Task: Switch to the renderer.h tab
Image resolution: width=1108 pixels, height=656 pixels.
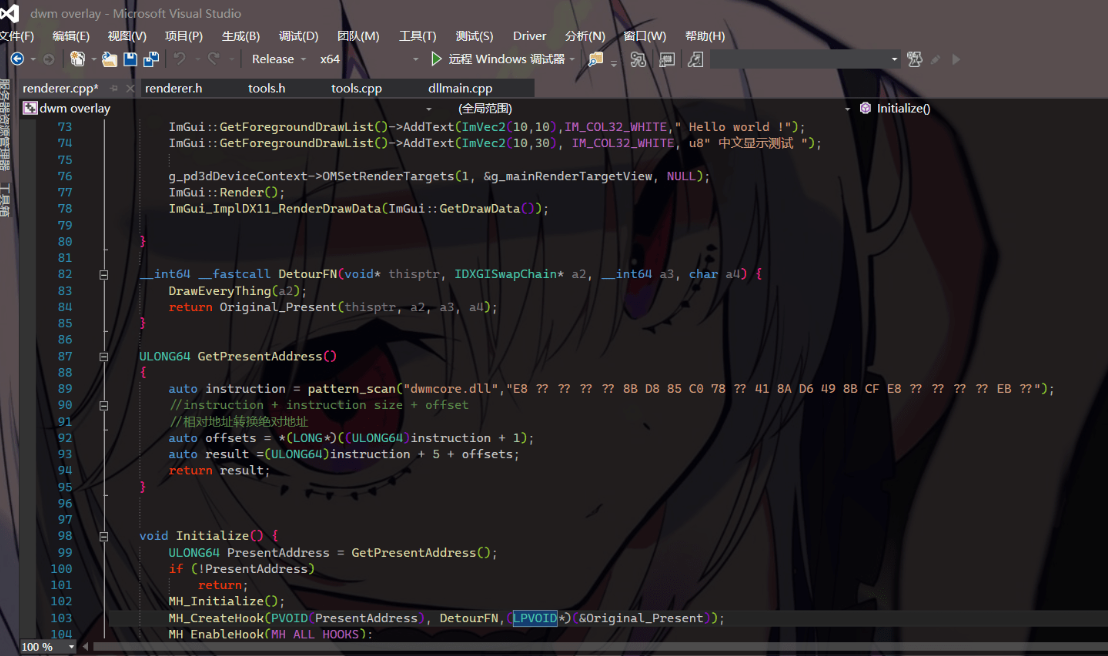Action: coord(174,88)
